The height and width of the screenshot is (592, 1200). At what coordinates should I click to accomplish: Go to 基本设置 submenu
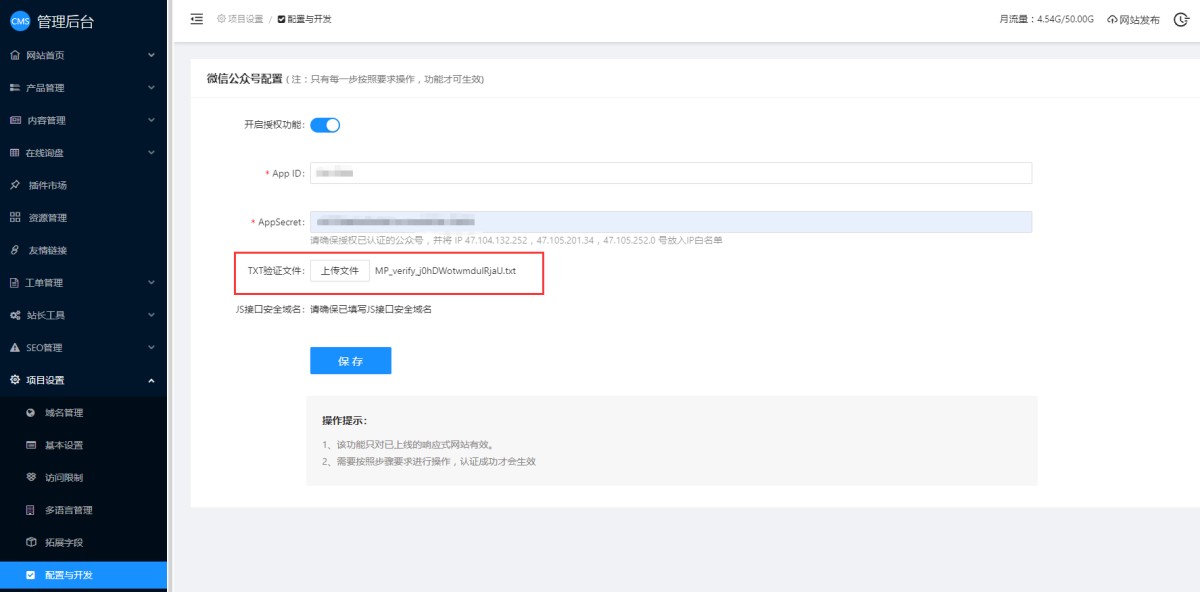point(83,445)
